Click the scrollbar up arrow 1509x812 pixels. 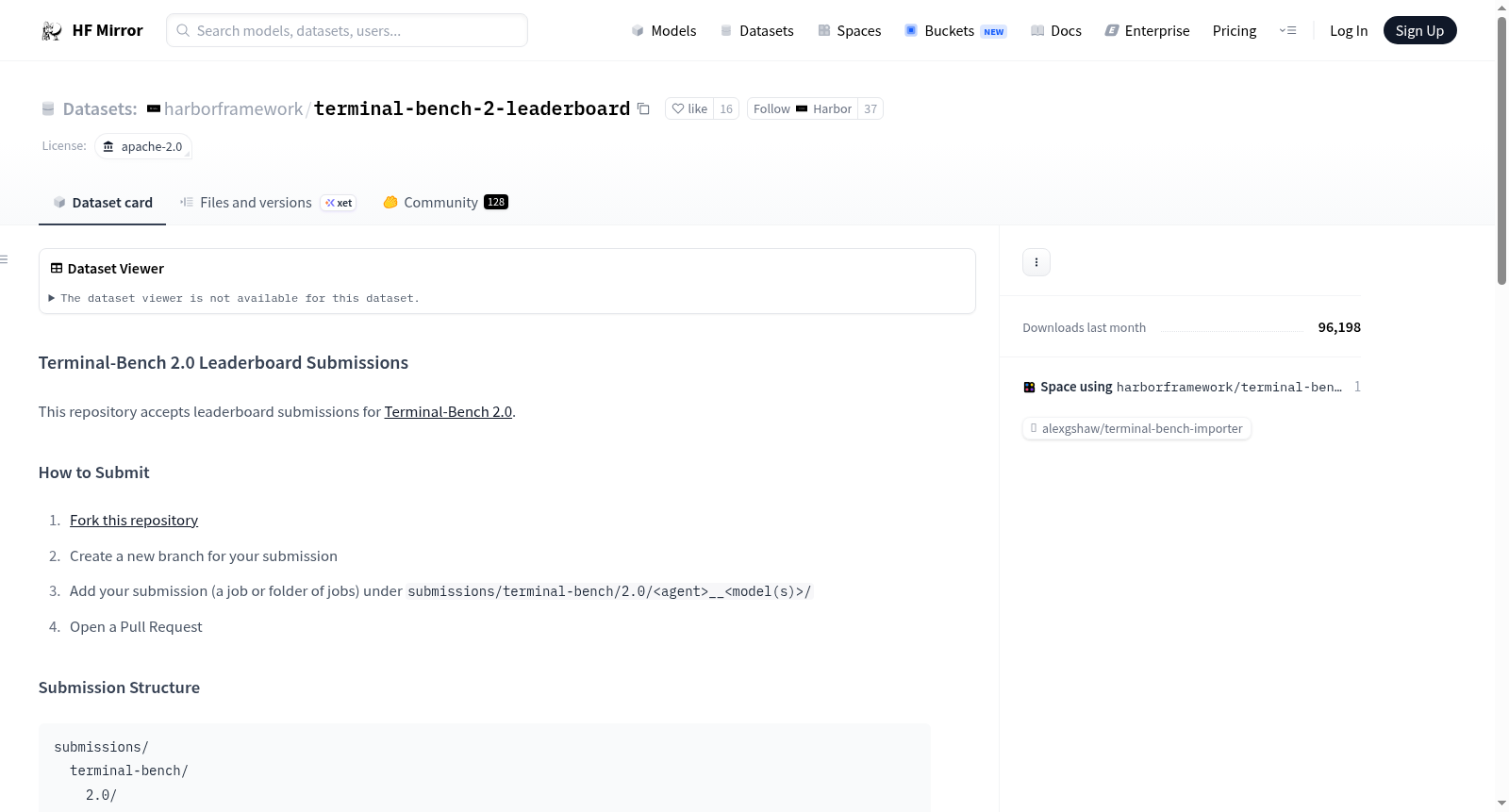click(1502, 8)
